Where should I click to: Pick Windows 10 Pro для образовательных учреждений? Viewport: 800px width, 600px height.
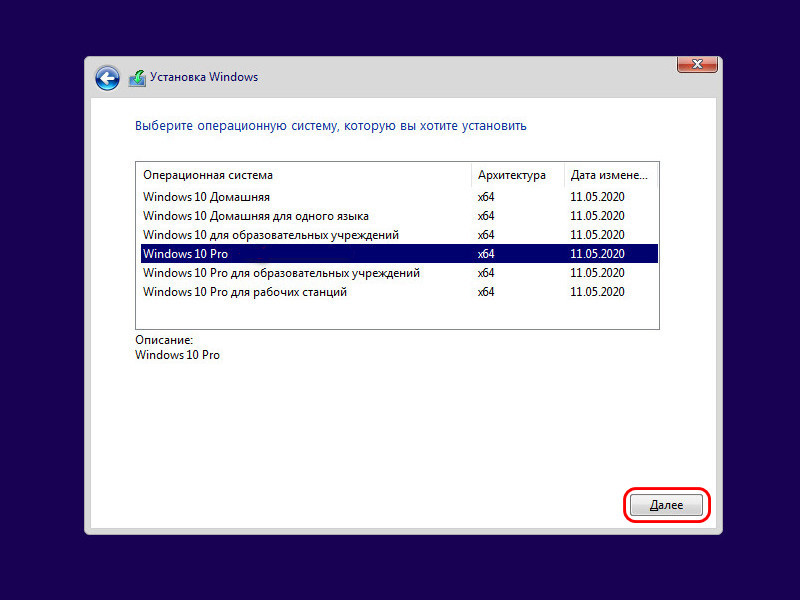coord(399,273)
